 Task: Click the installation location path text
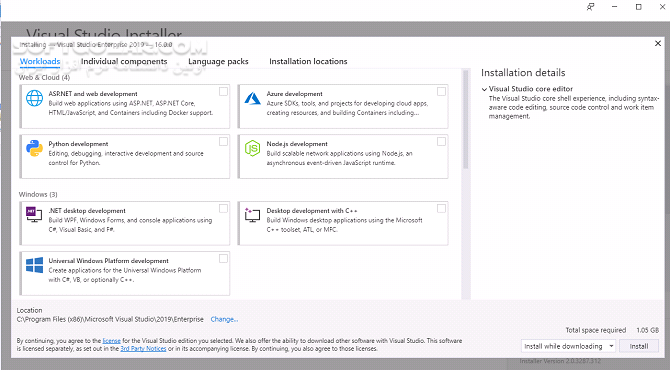coord(110,319)
